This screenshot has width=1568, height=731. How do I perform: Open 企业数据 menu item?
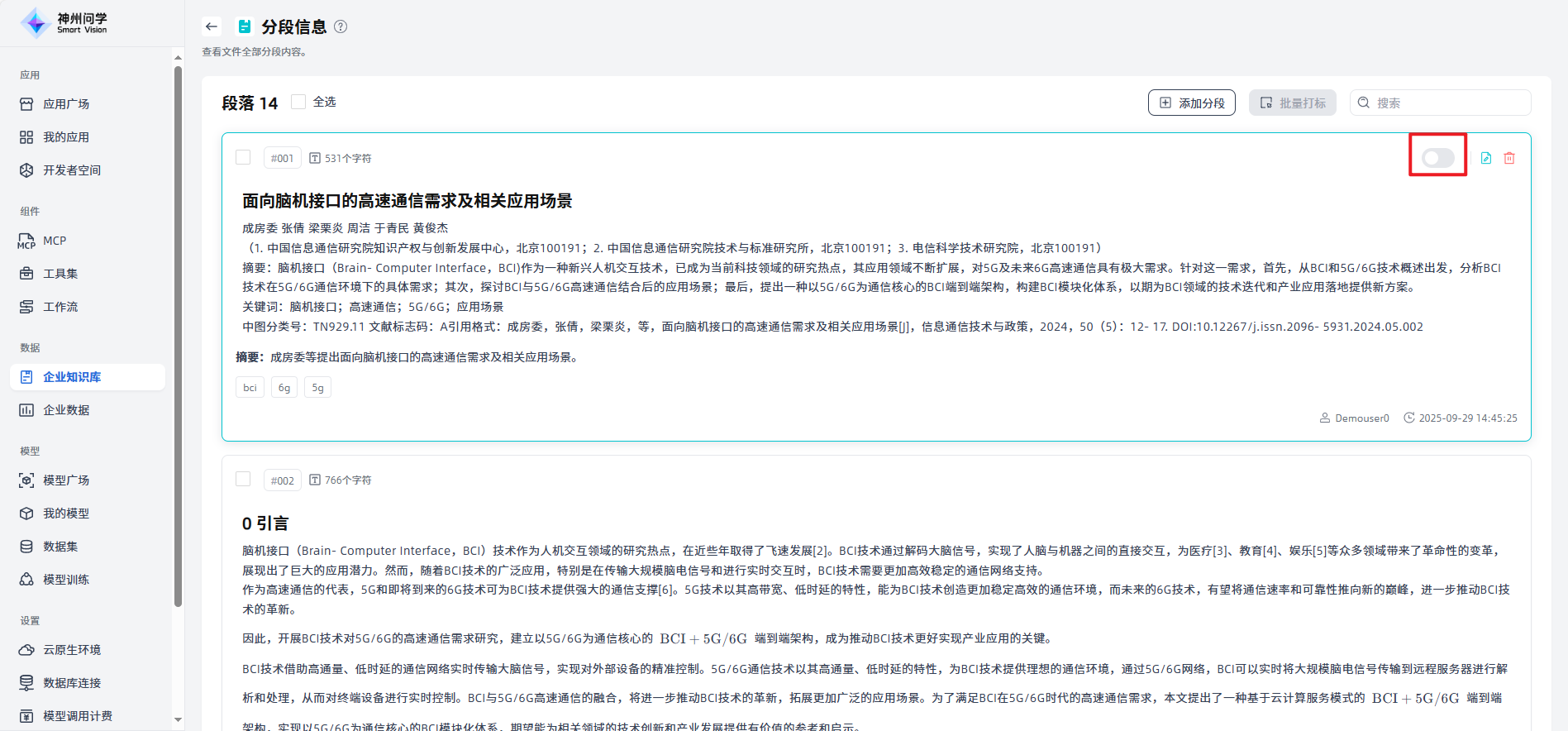[66, 410]
